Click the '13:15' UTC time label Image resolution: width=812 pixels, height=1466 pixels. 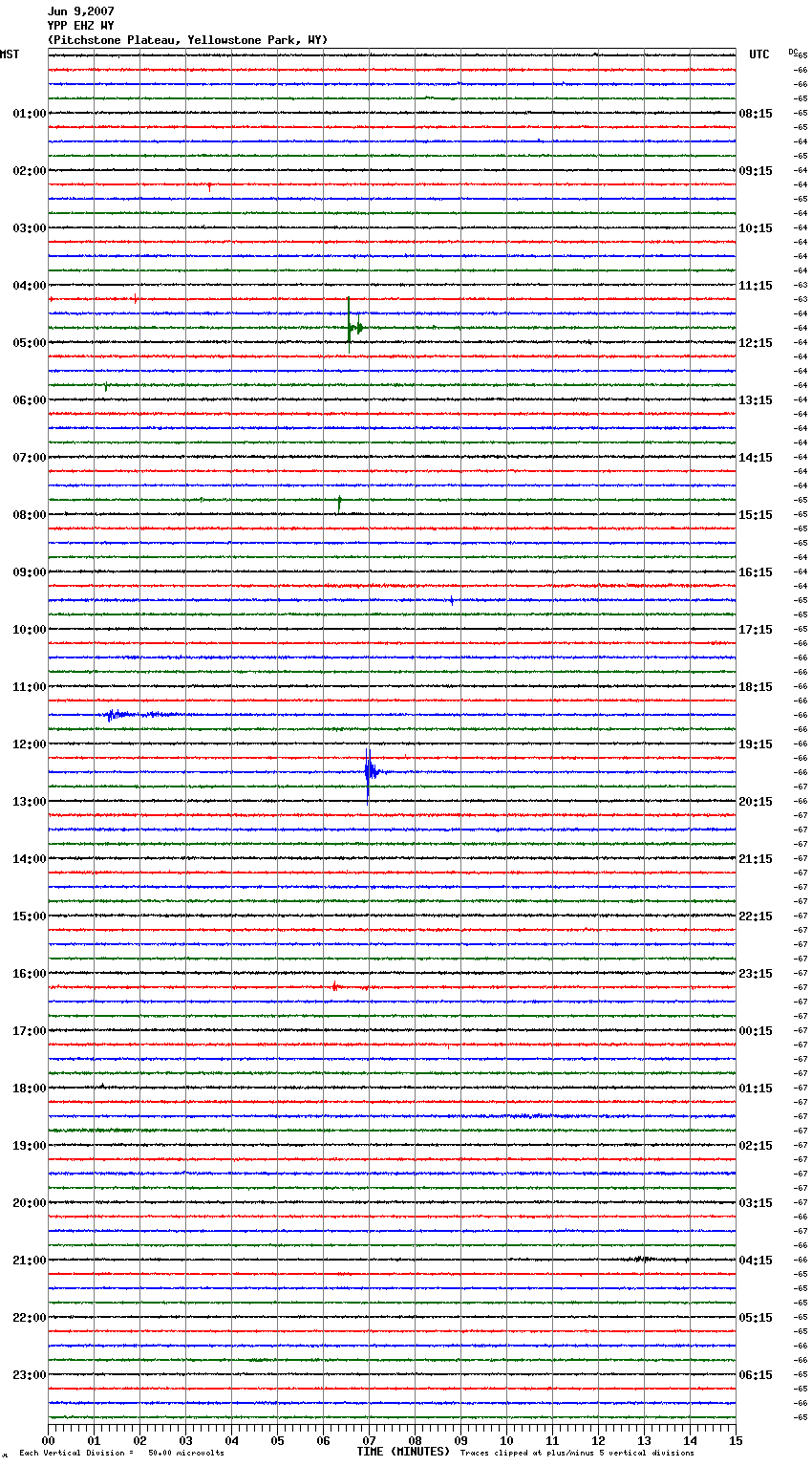(756, 400)
